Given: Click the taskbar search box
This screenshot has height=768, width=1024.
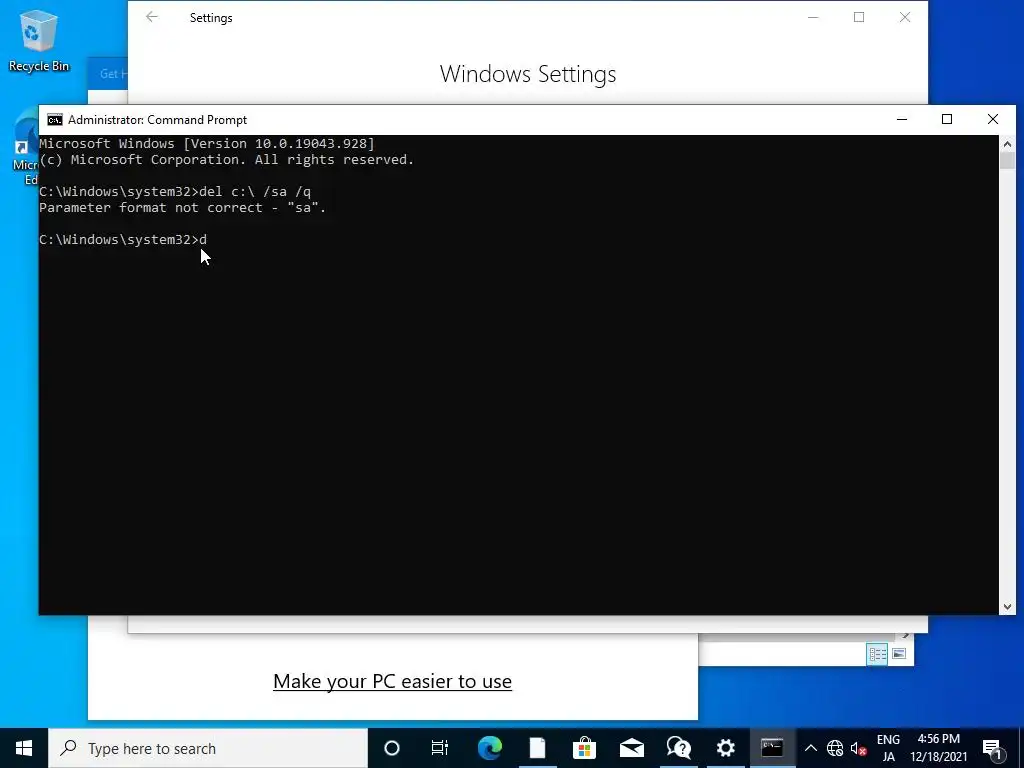Looking at the screenshot, I should point(208,748).
